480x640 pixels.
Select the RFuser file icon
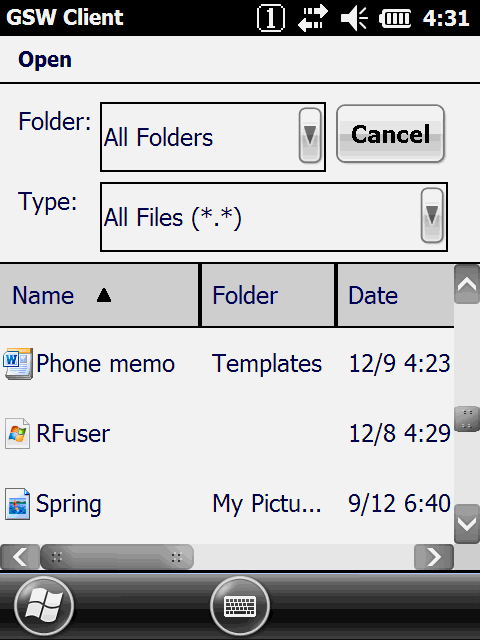[x=17, y=433]
